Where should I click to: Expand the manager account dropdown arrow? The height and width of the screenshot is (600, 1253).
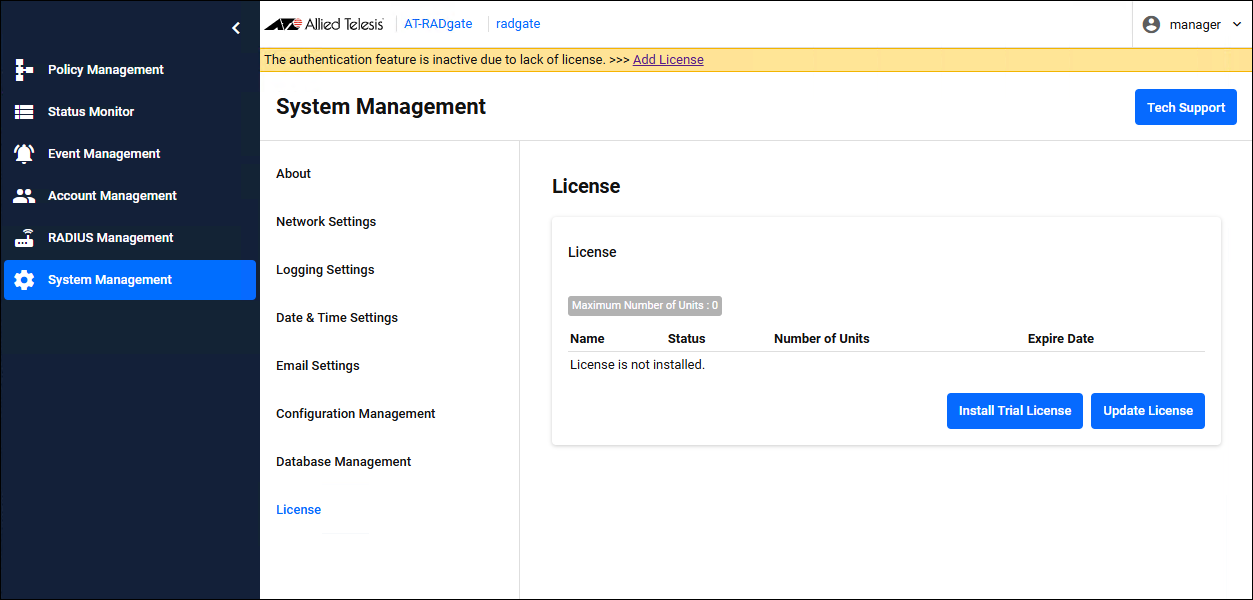pos(1237,24)
